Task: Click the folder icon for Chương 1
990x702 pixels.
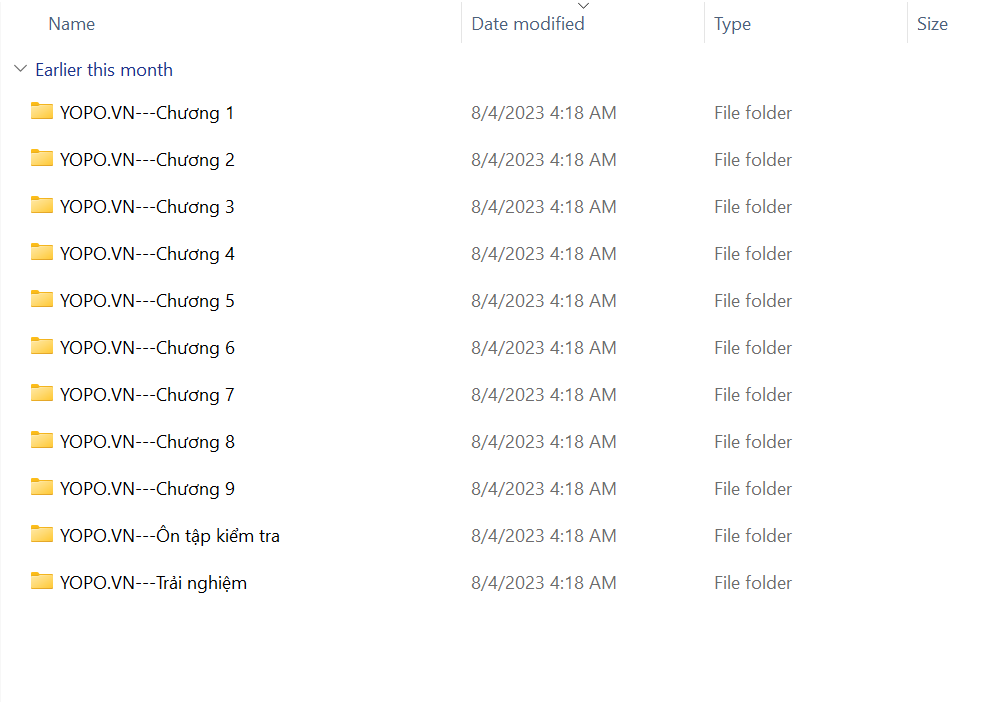Action: point(41,111)
